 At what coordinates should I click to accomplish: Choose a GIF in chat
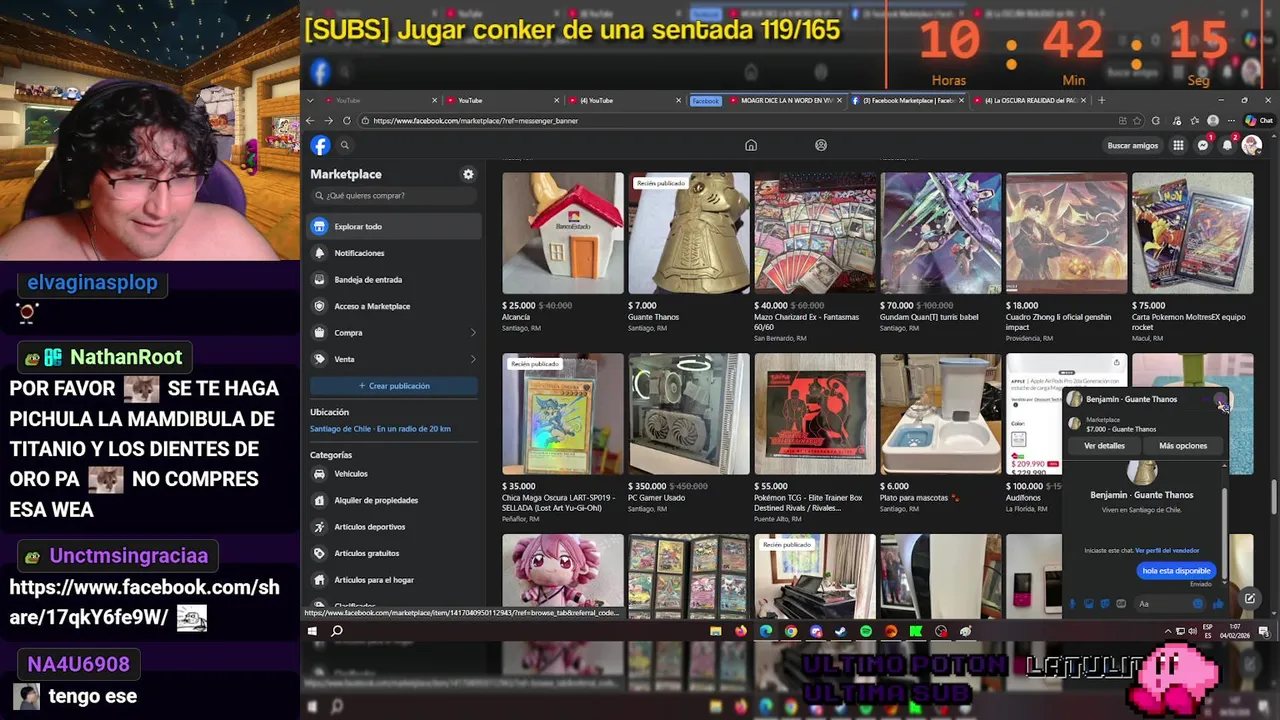(x=1121, y=604)
